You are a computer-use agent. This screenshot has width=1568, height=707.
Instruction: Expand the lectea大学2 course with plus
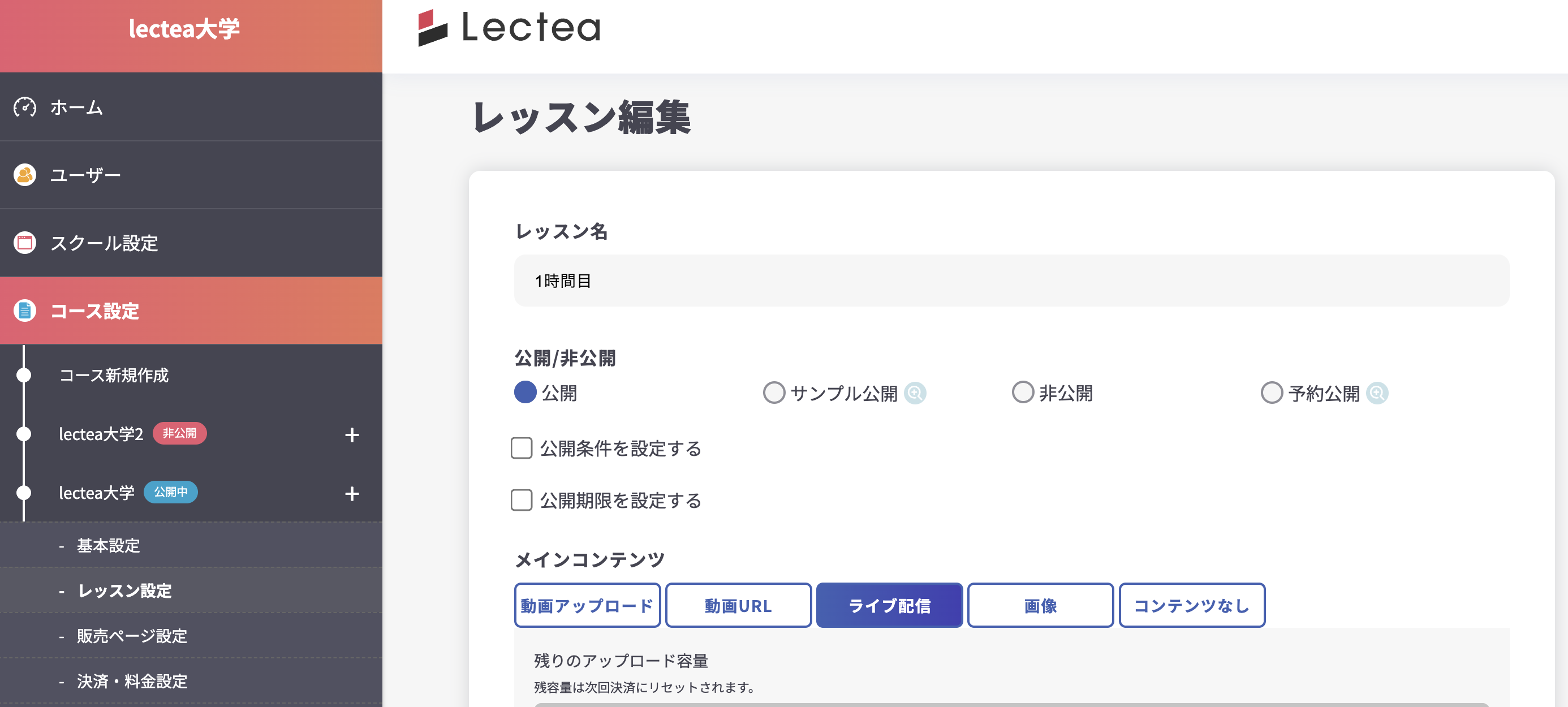(x=352, y=434)
